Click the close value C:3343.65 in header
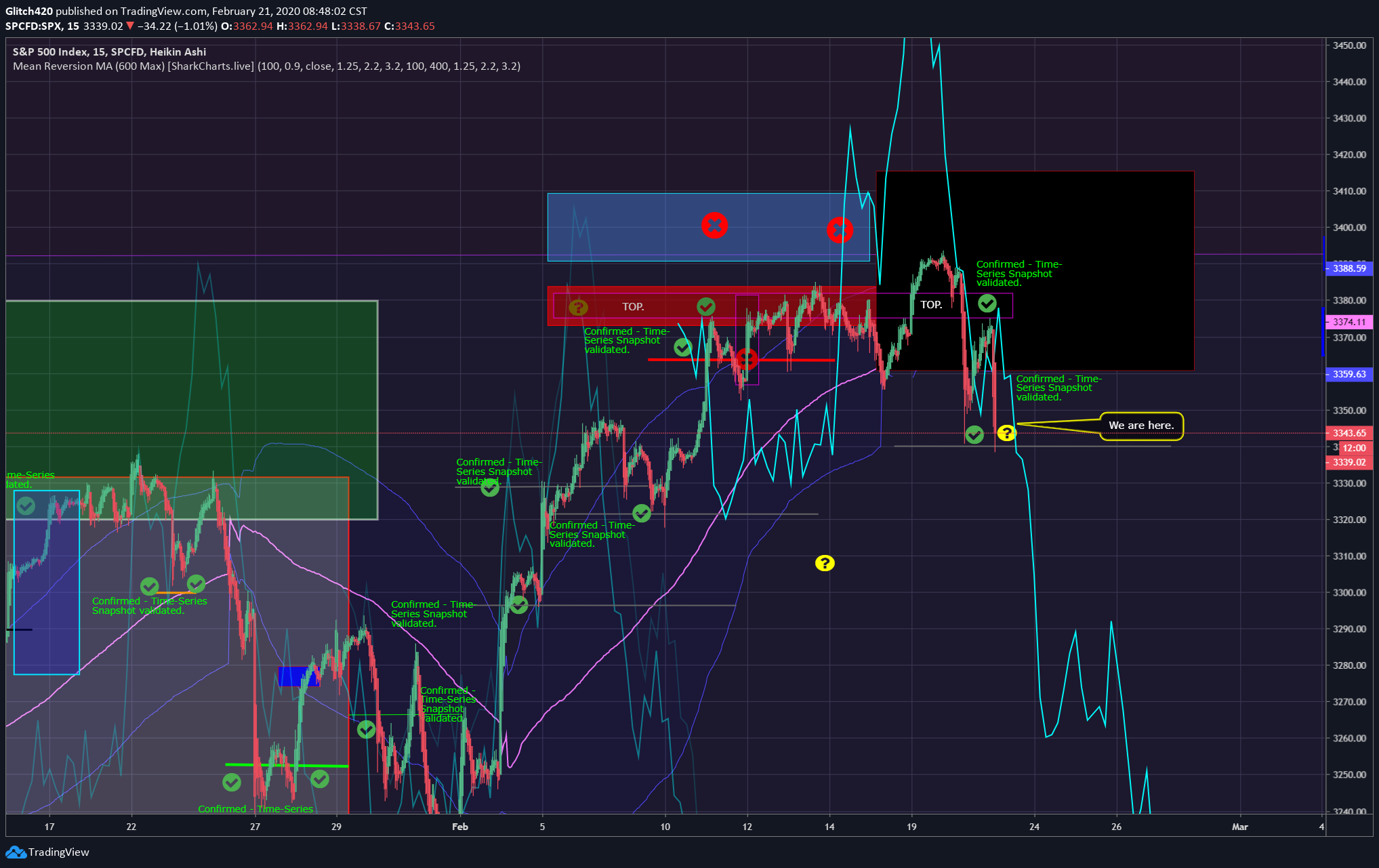This screenshot has width=1379, height=868. pos(410,26)
